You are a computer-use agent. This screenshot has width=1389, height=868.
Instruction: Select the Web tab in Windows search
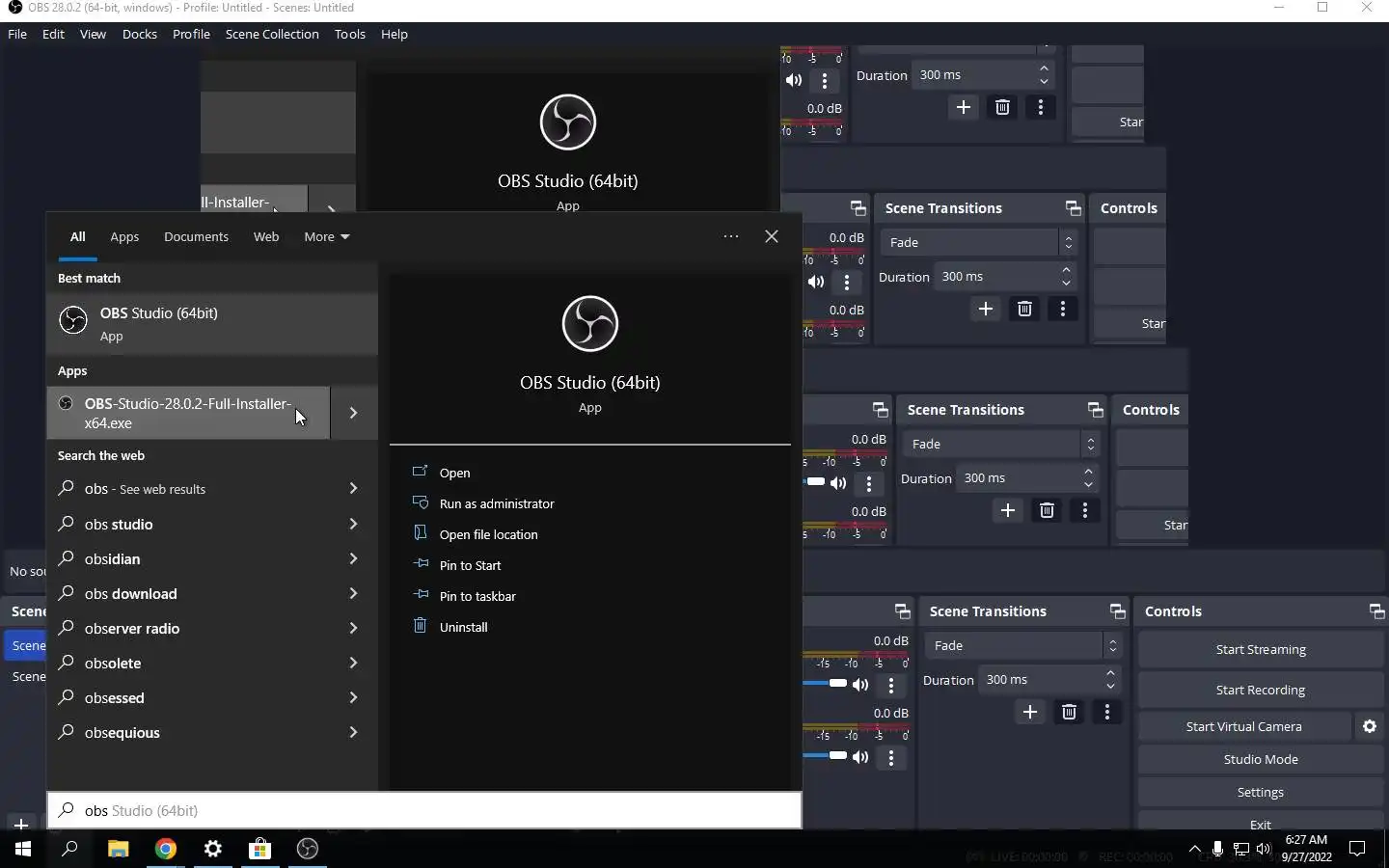pyautogui.click(x=266, y=236)
